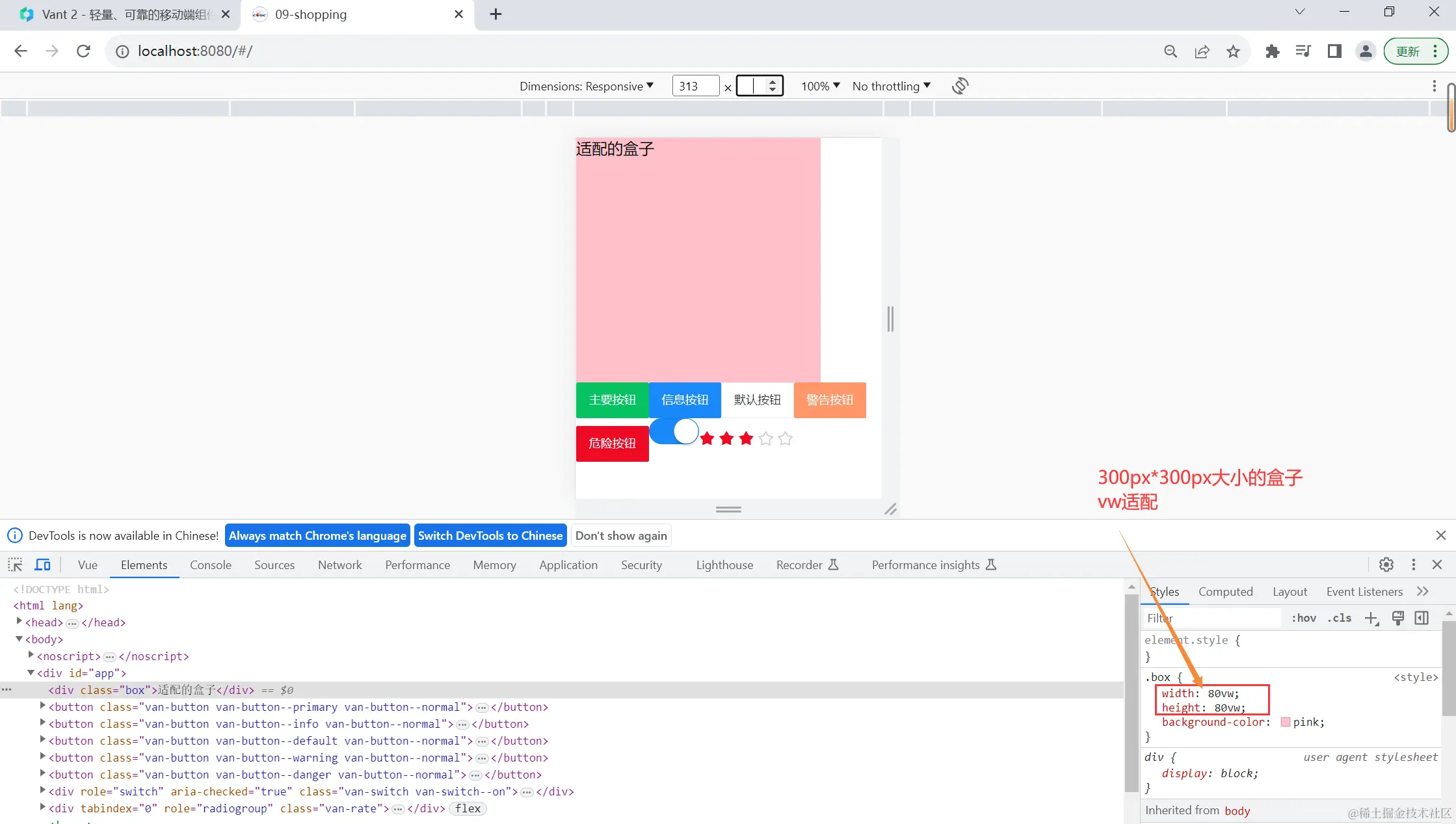This screenshot has width=1456, height=824.
Task: Open the Dimensions: Responsive dropdown
Action: [587, 86]
